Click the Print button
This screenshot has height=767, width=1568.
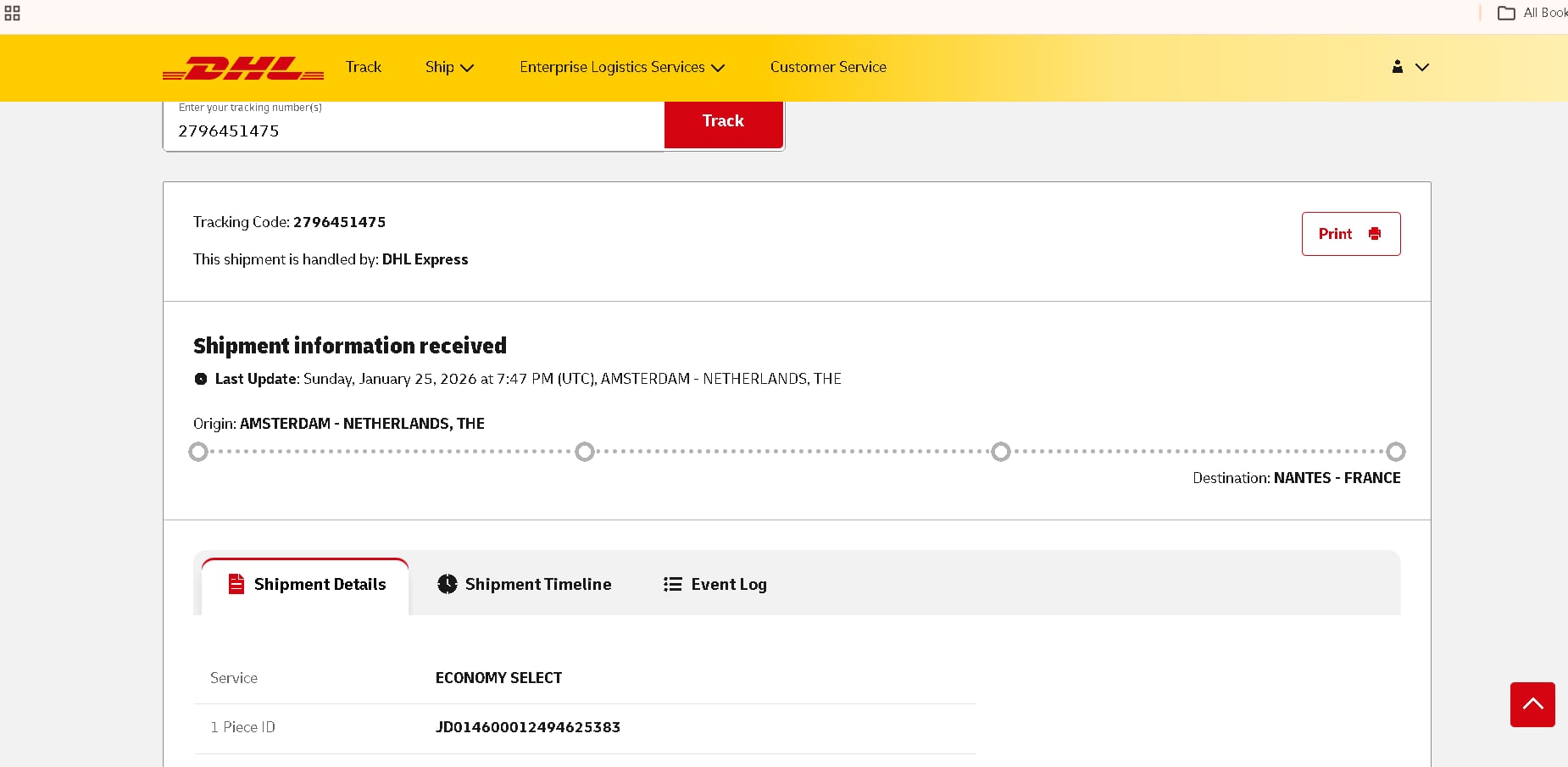click(x=1351, y=234)
